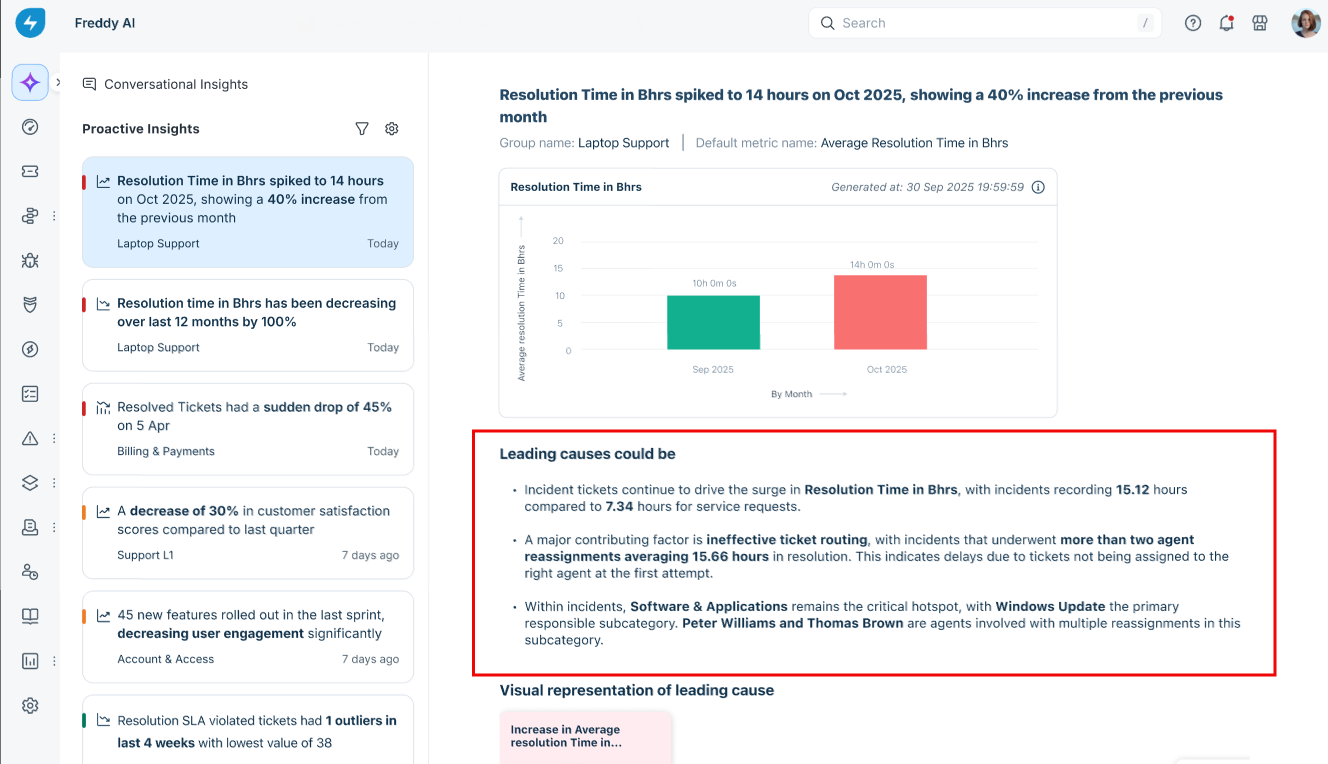This screenshot has height=764, width=1328.
Task: Open the help question mark icon
Action: point(1193,23)
